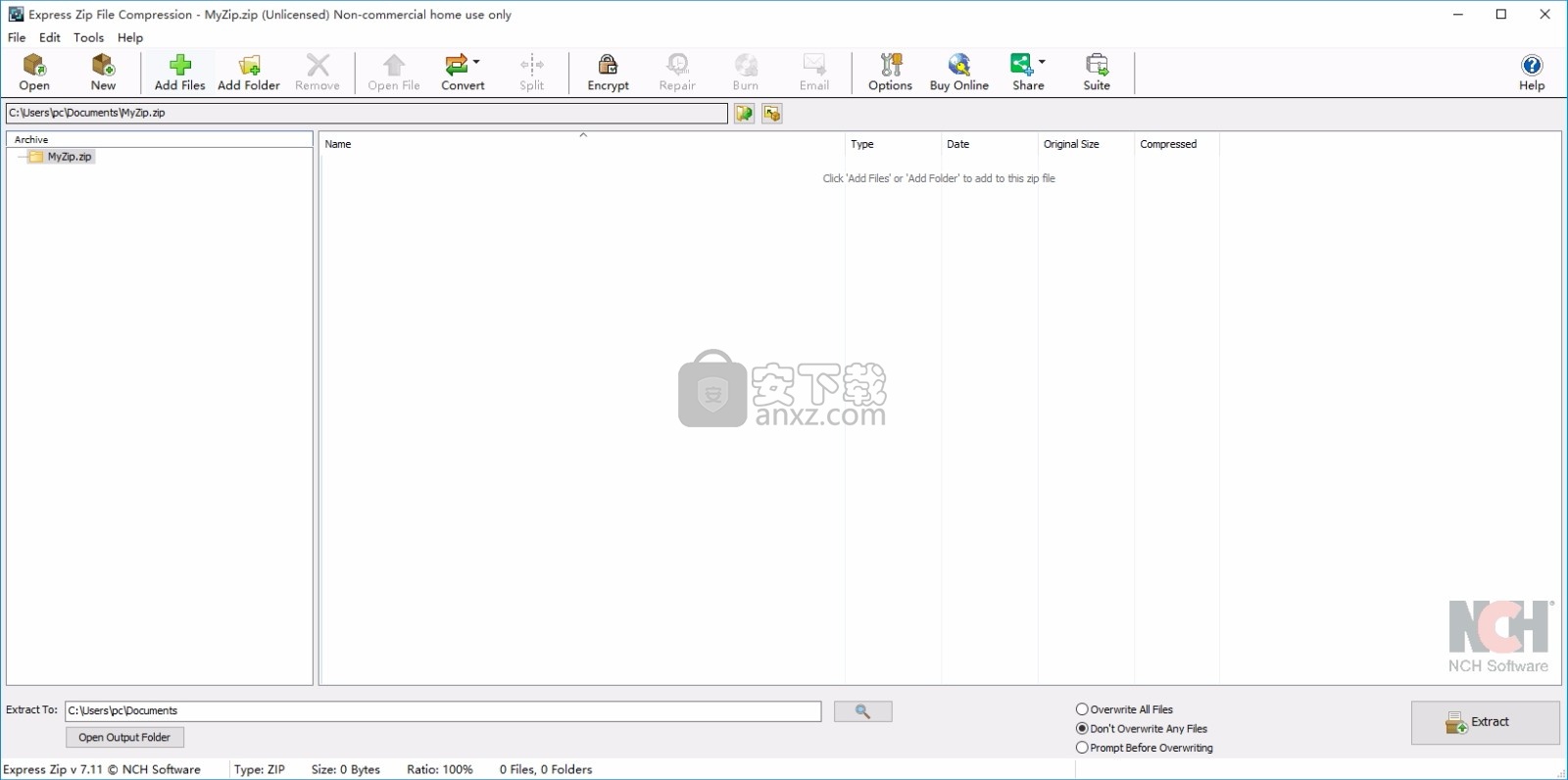Create a new archive with New icon

pyautogui.click(x=103, y=72)
